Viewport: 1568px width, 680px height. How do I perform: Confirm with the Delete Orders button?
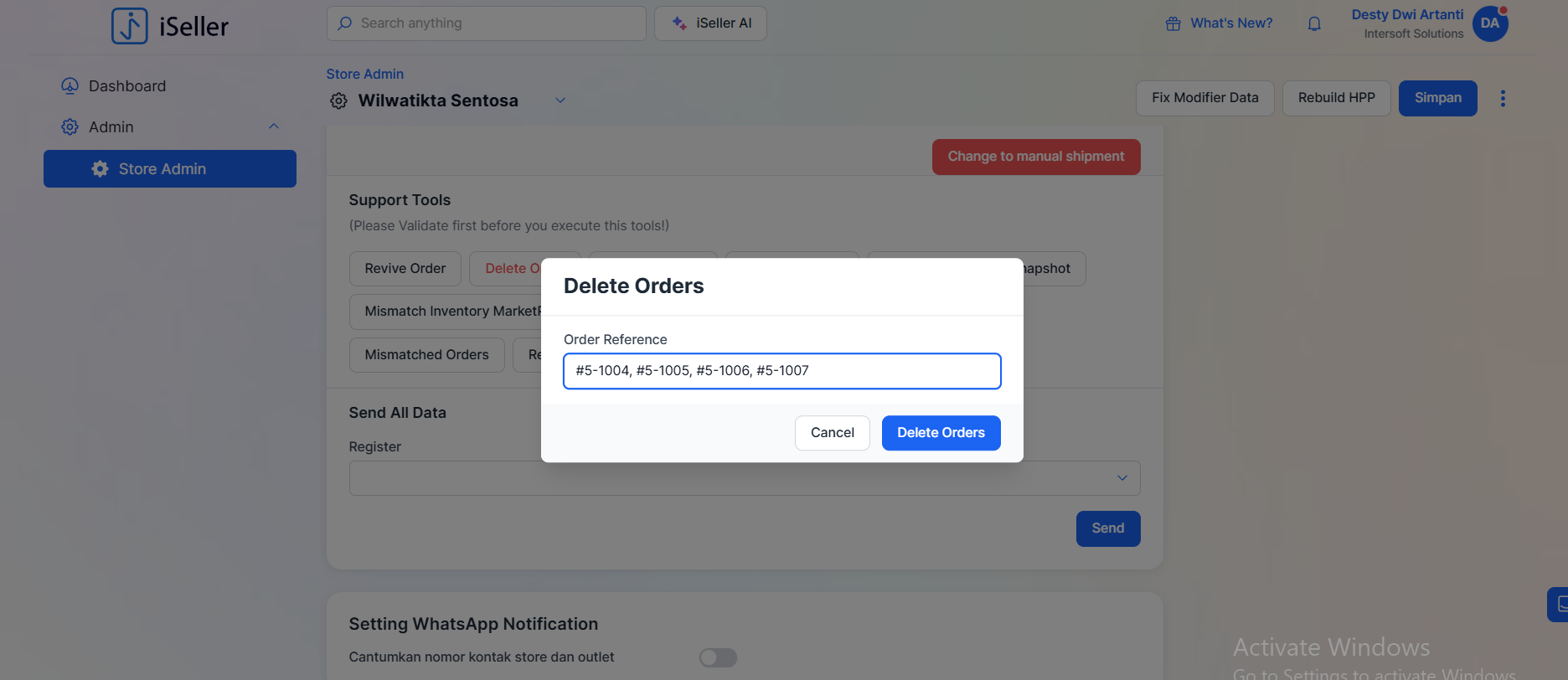point(941,433)
